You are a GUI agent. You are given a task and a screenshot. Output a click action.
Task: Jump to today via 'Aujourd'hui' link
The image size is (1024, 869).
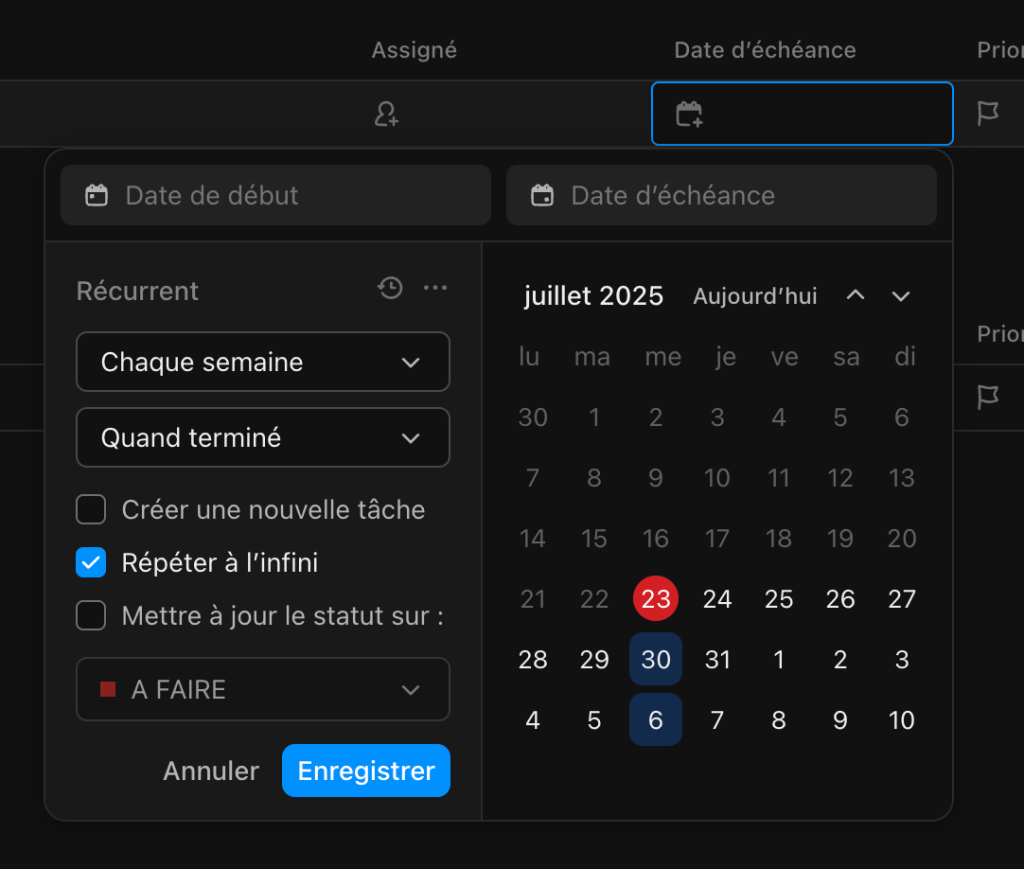coord(755,297)
